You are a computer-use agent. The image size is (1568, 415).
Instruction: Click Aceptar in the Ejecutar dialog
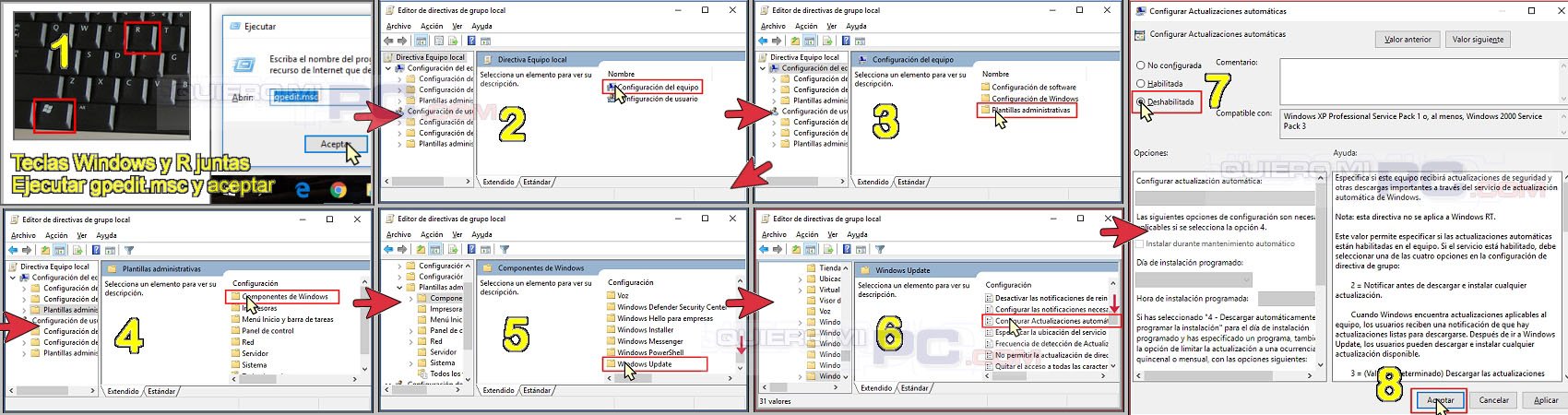click(335, 144)
